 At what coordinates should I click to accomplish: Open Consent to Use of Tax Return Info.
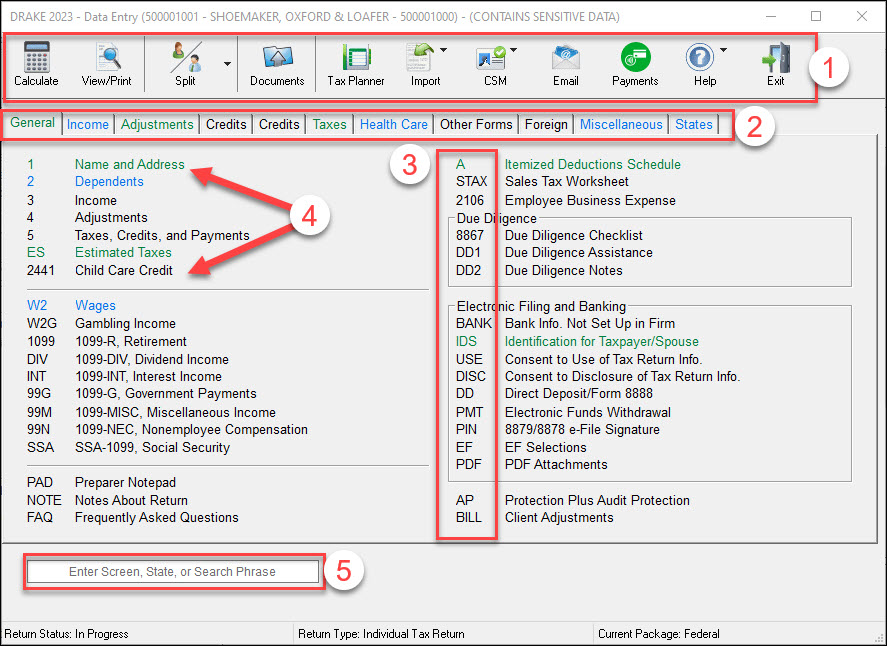coord(604,359)
